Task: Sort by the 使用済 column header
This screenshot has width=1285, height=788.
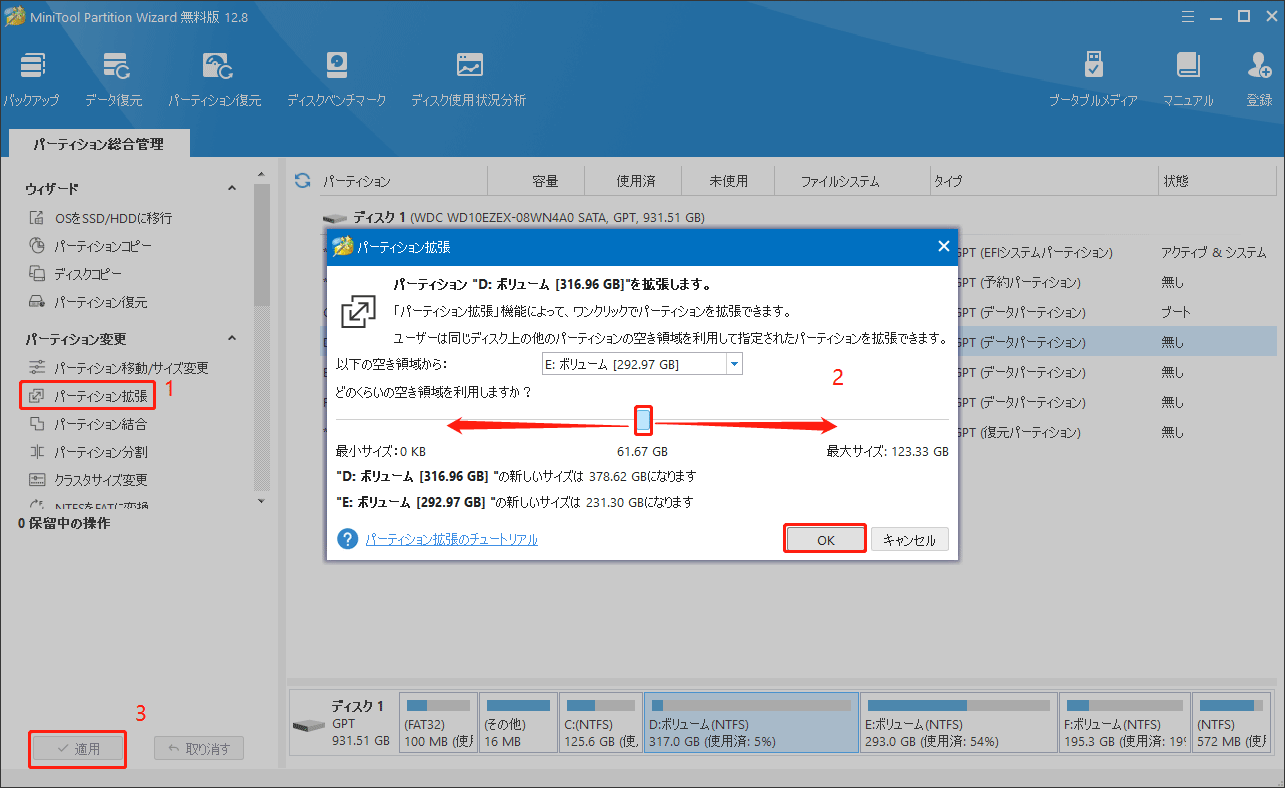Action: click(x=635, y=181)
